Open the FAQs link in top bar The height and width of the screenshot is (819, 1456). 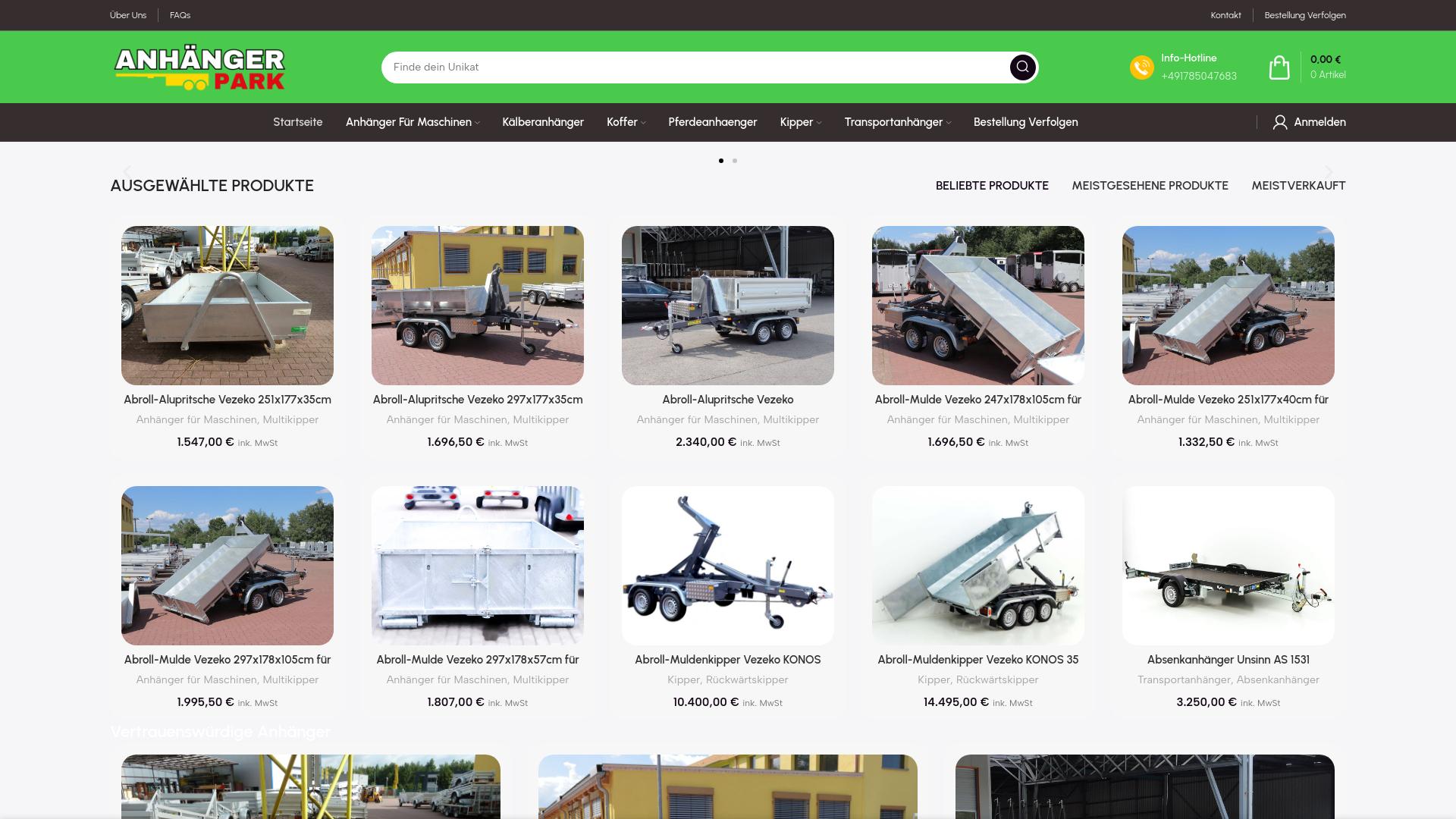tap(180, 15)
